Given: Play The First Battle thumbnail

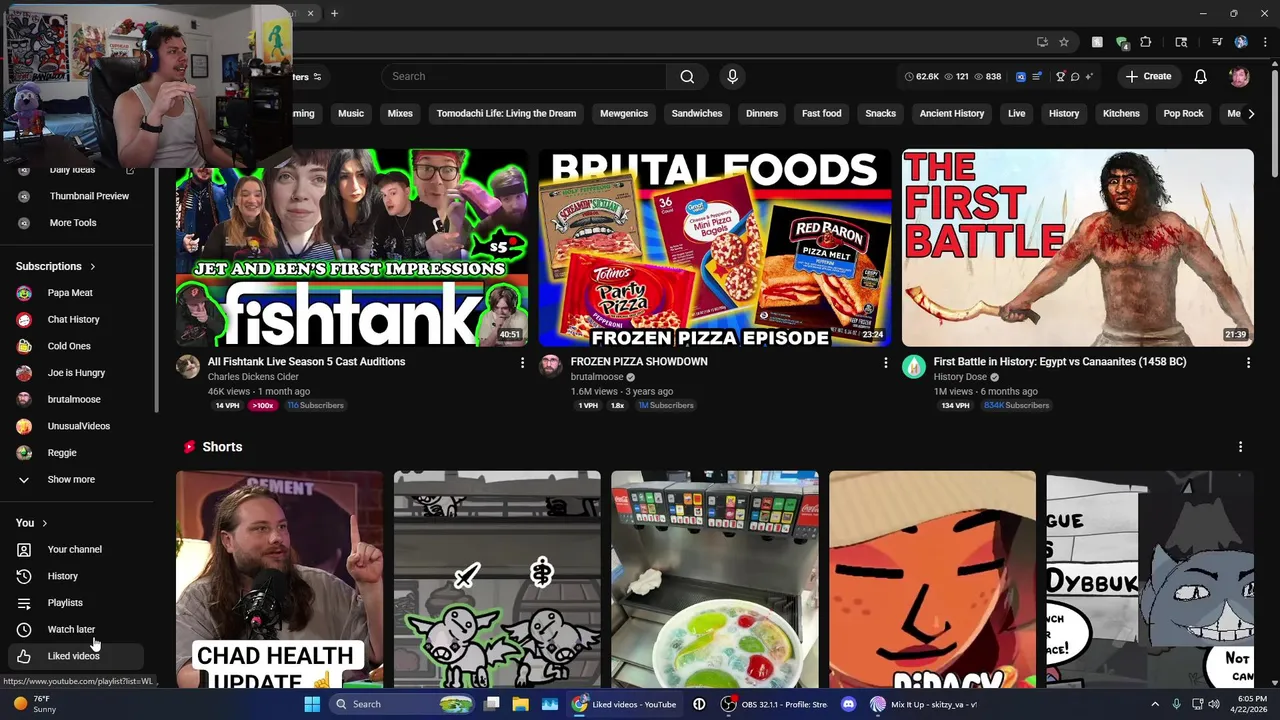Looking at the screenshot, I should (x=1078, y=248).
